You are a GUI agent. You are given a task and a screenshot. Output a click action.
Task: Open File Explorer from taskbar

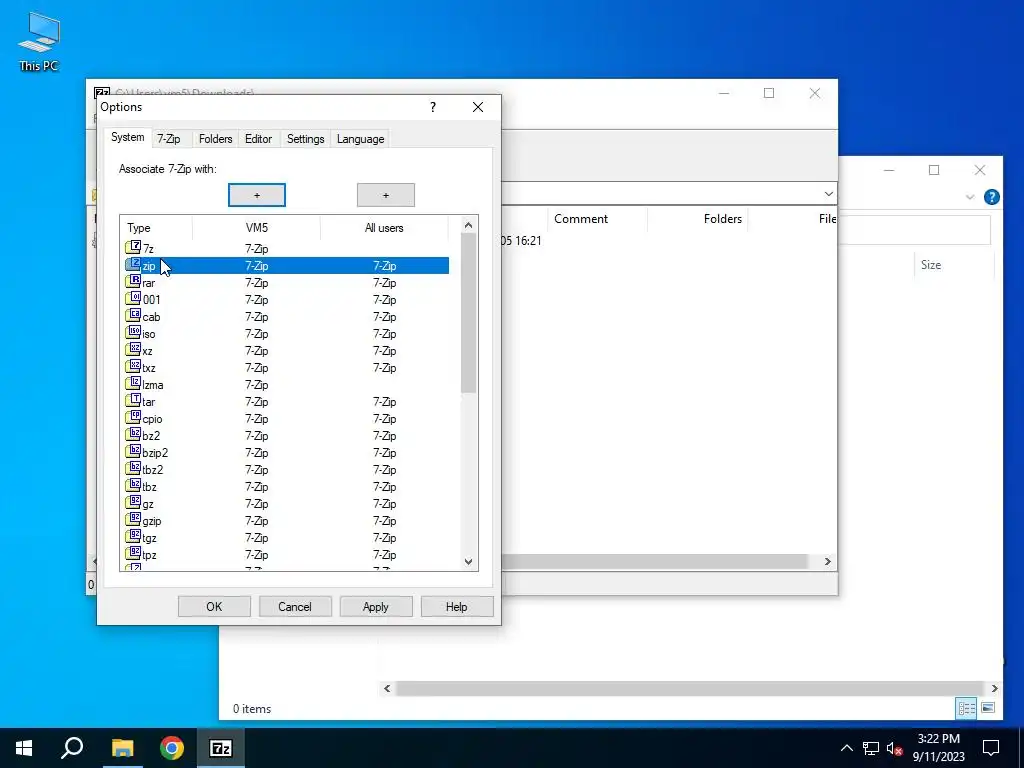122,748
